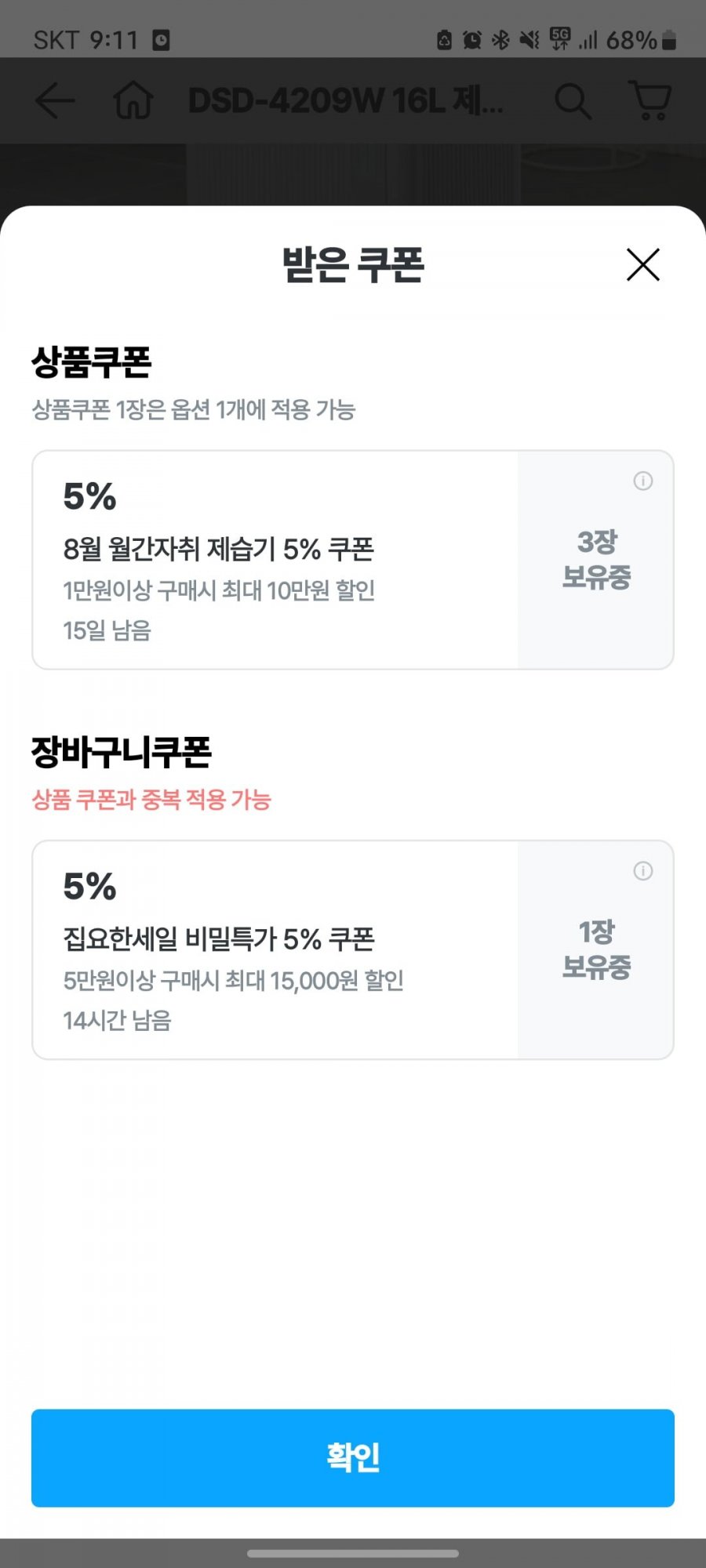Show info for 제습기 5% 쿠폰
Image resolution: width=706 pixels, height=1568 pixels.
coord(643,481)
